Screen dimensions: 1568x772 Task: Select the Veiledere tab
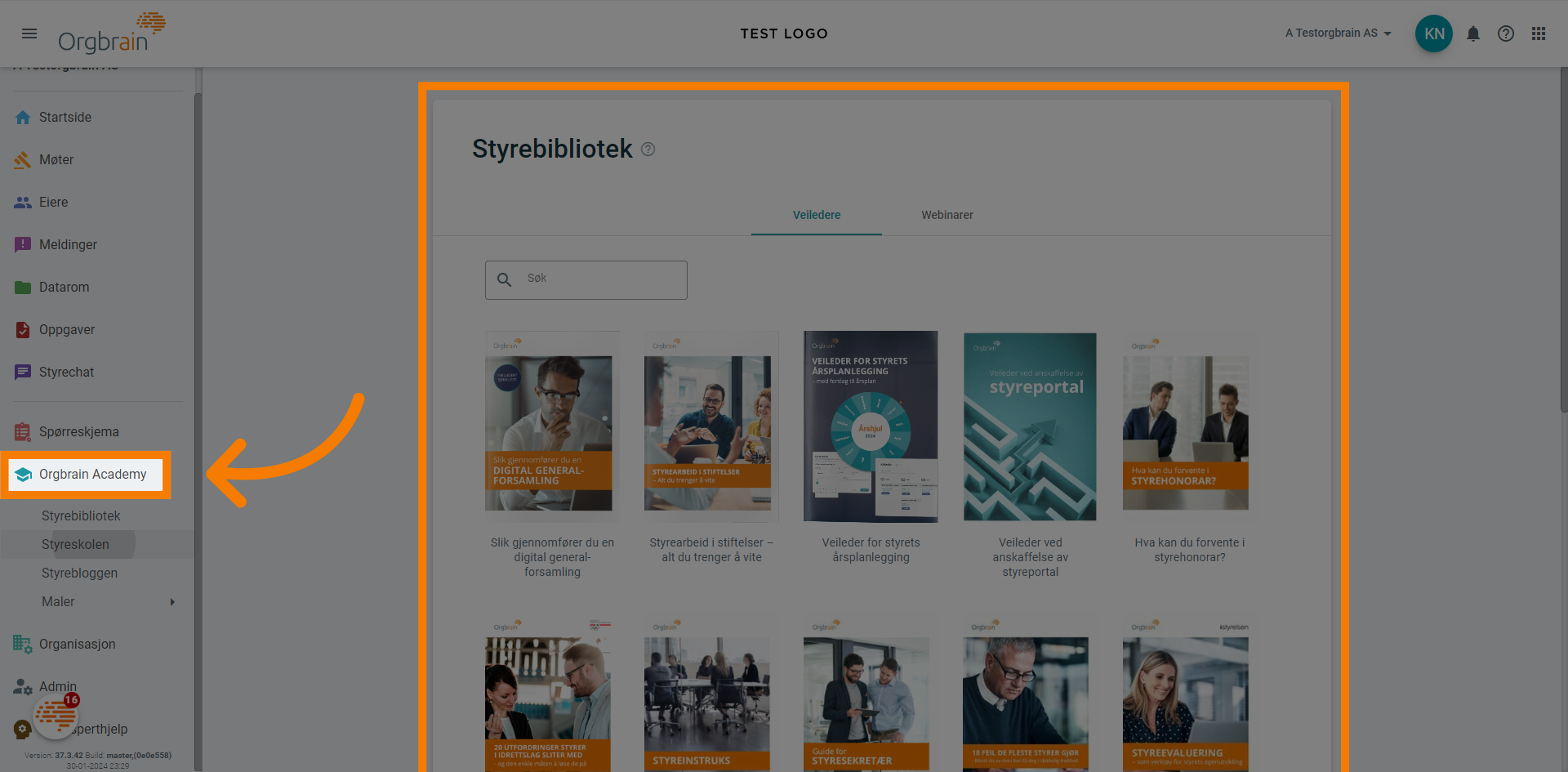pos(816,215)
